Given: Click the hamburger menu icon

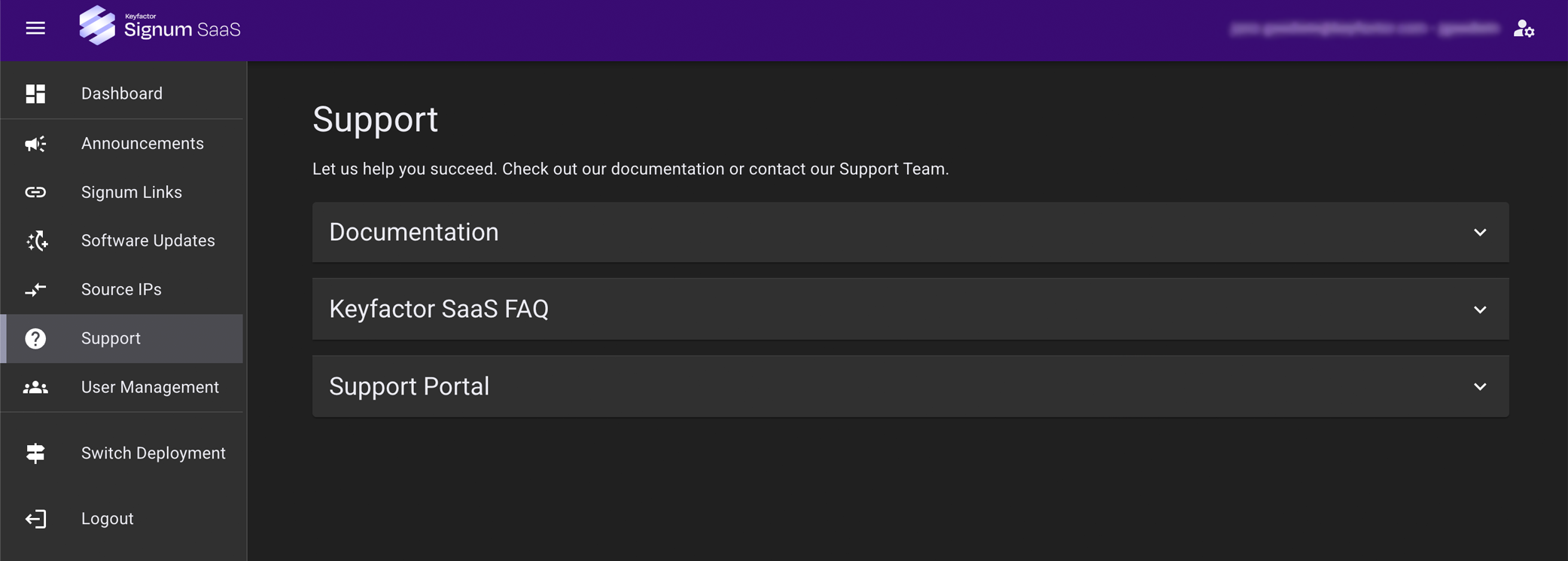Looking at the screenshot, I should pyautogui.click(x=35, y=29).
